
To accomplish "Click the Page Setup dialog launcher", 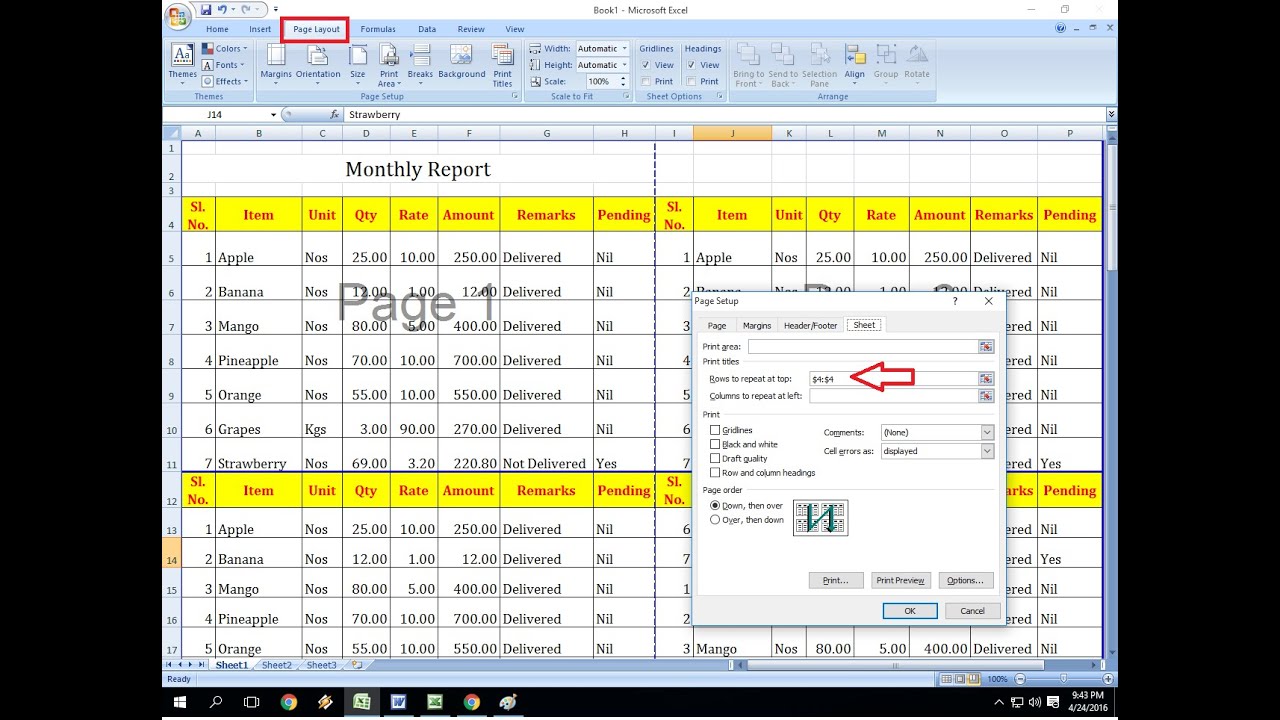I will pyautogui.click(x=515, y=97).
